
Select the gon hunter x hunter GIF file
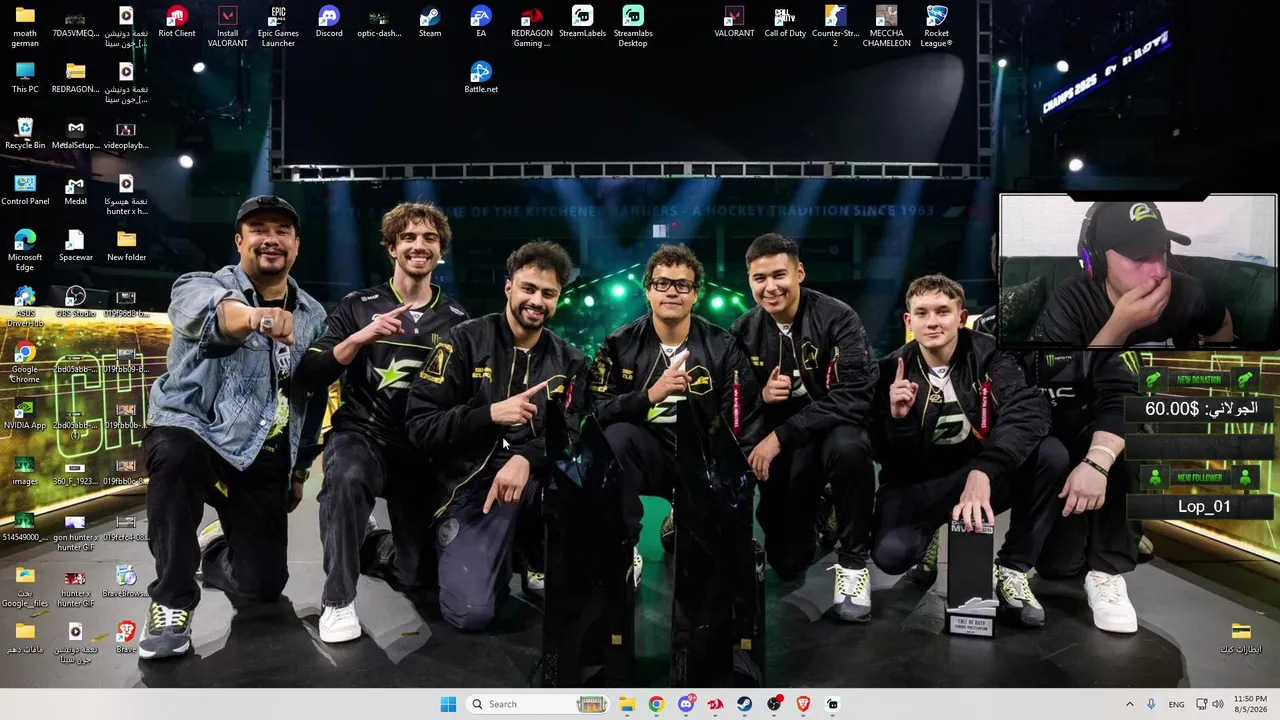[76, 531]
